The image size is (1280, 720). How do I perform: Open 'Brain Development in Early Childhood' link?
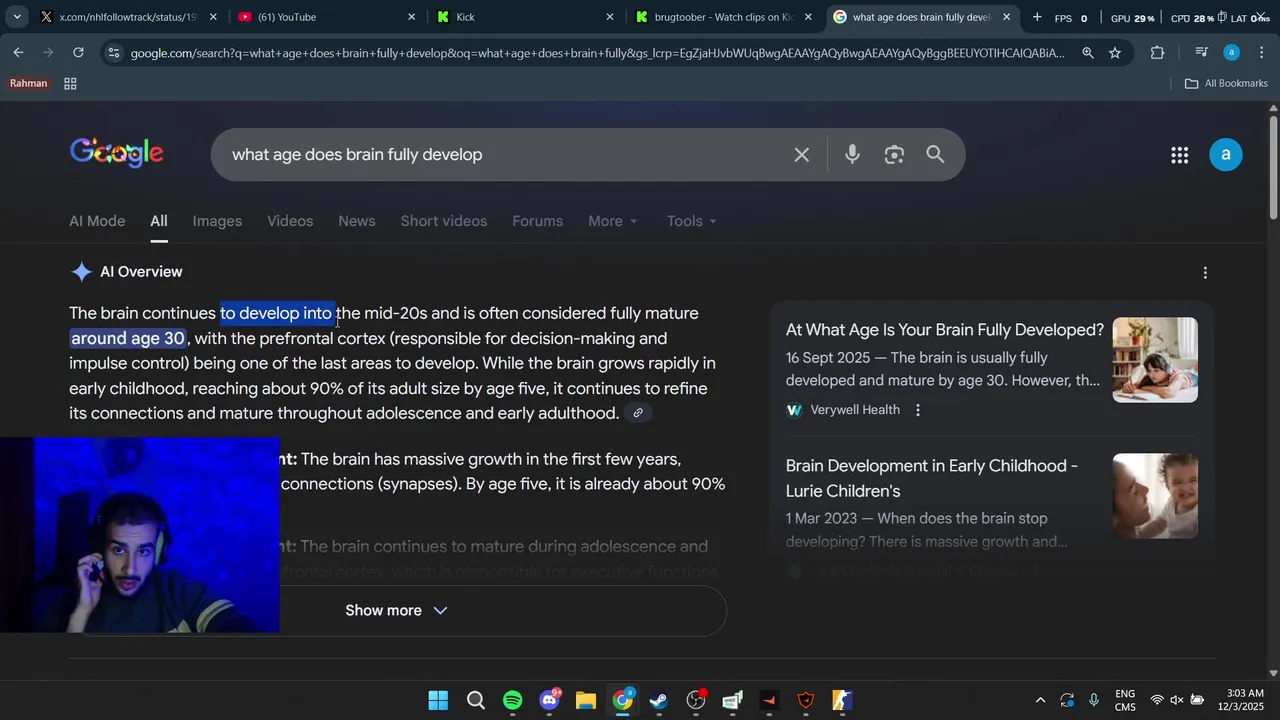click(932, 478)
